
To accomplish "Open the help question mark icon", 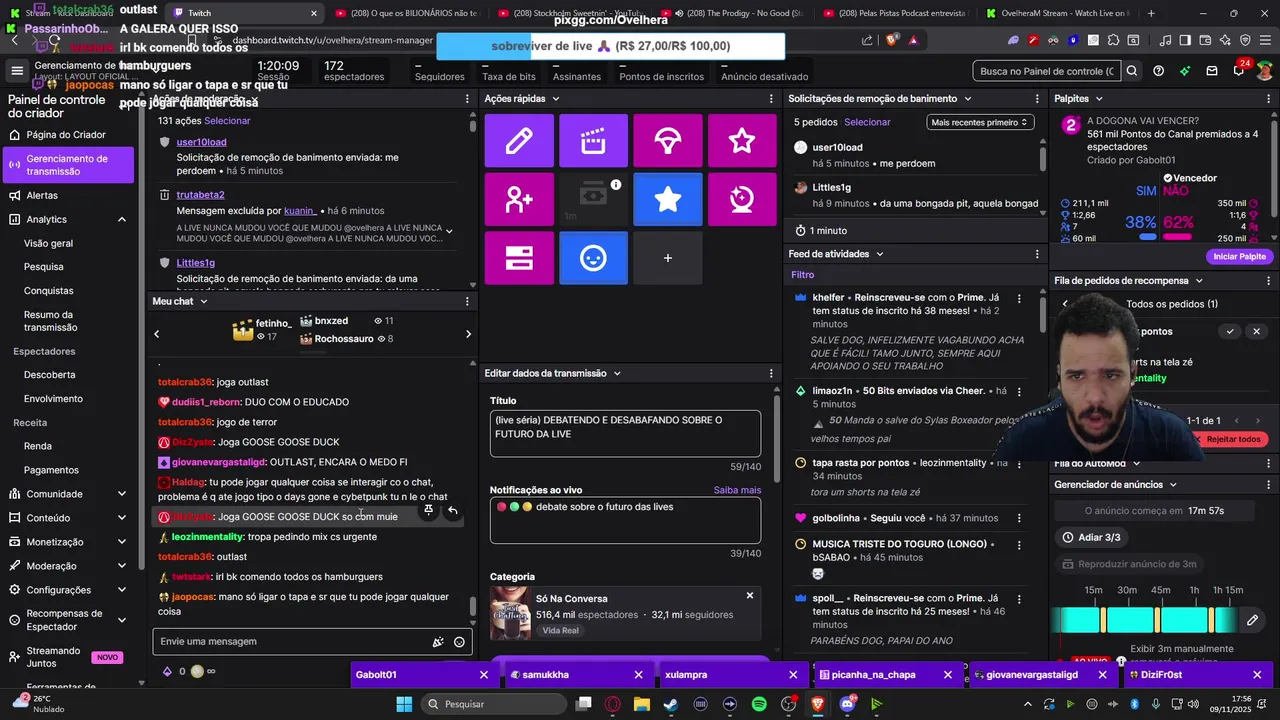I will point(1158,71).
